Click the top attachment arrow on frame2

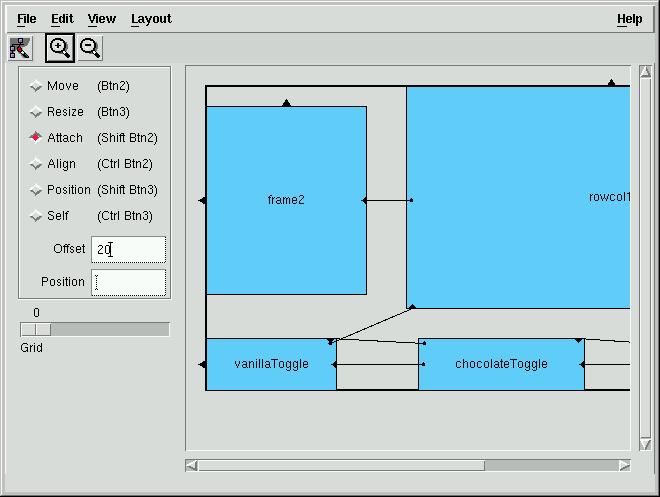click(x=287, y=103)
